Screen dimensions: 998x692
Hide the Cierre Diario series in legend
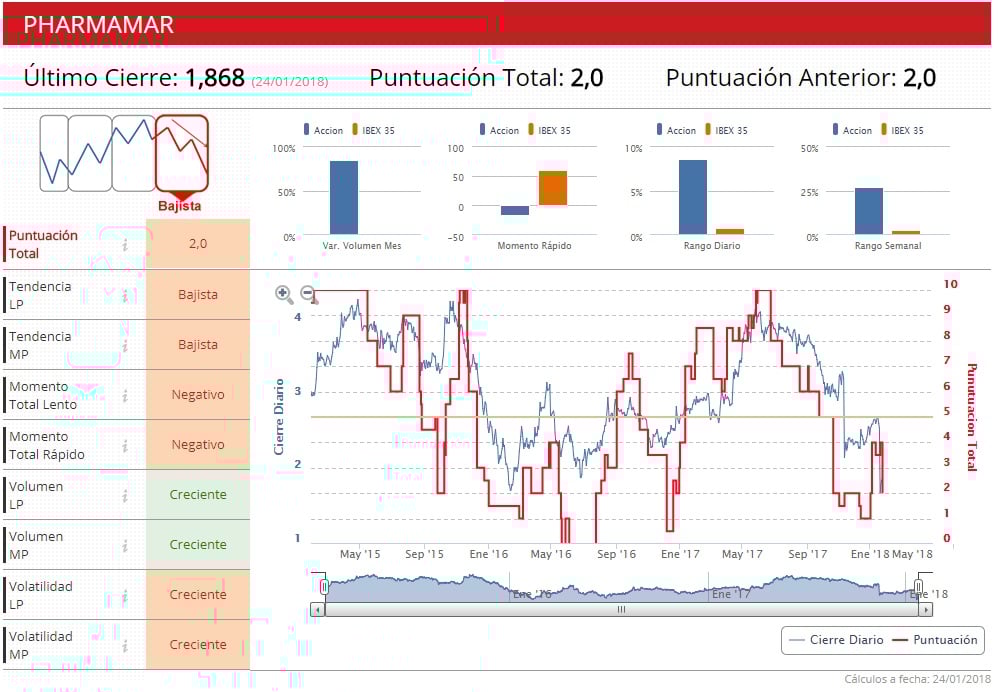[x=836, y=640]
